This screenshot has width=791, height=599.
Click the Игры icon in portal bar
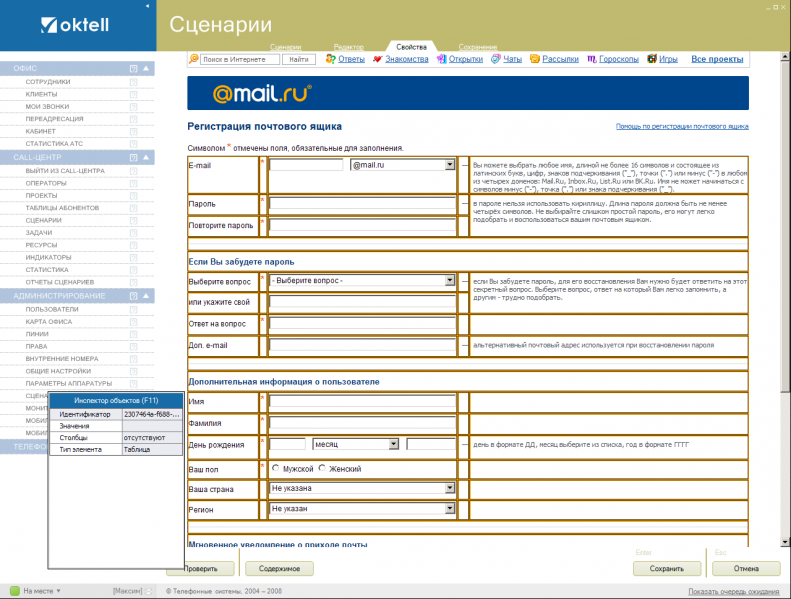click(x=652, y=59)
